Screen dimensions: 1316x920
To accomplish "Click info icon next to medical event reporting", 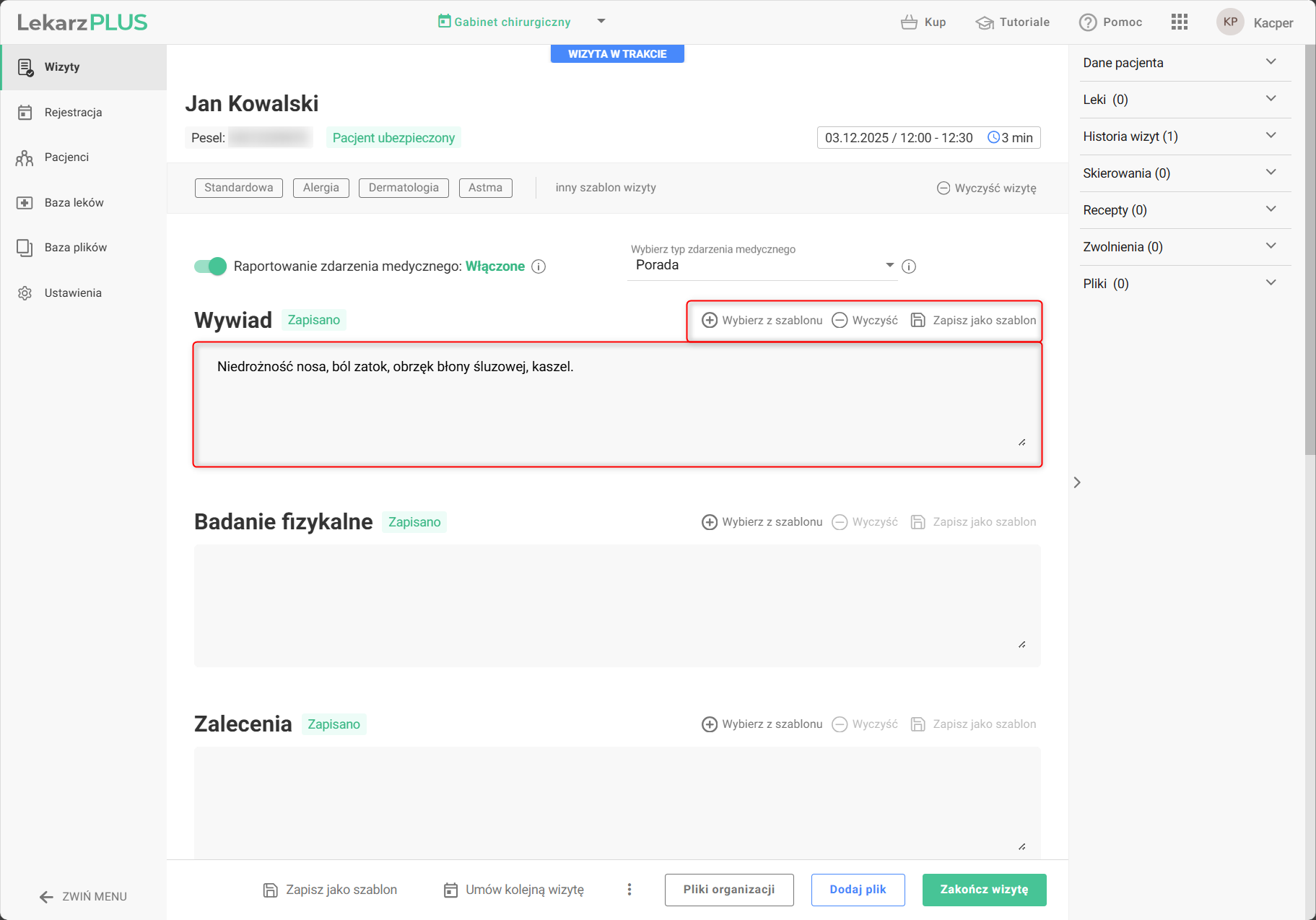I will click(x=539, y=266).
